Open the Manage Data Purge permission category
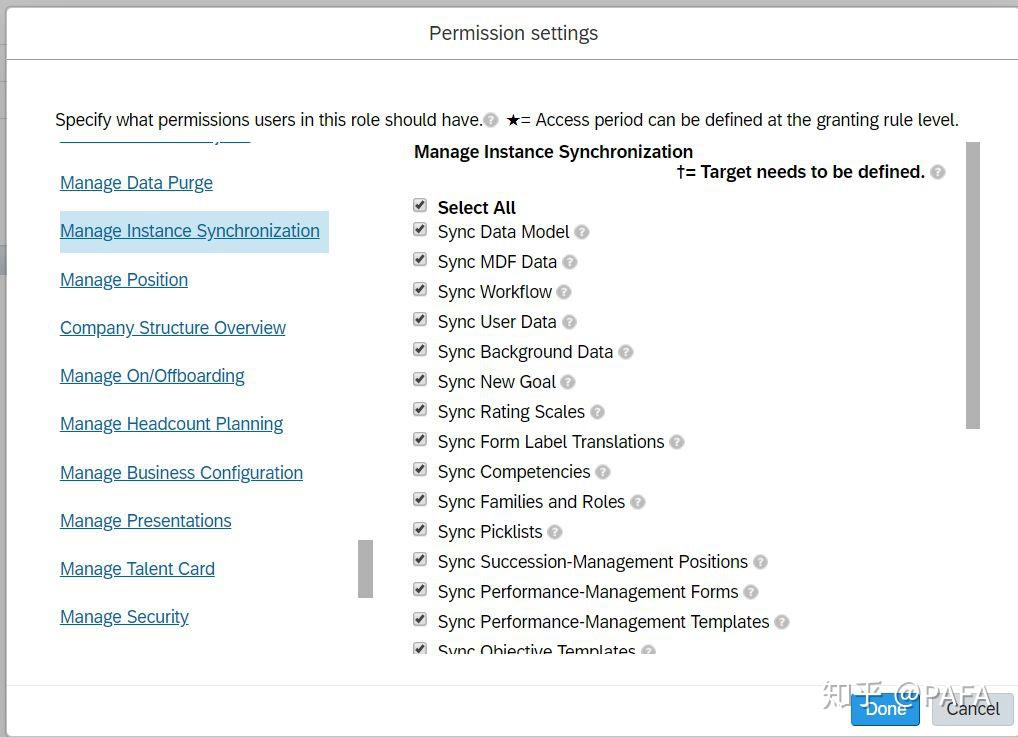 (136, 183)
